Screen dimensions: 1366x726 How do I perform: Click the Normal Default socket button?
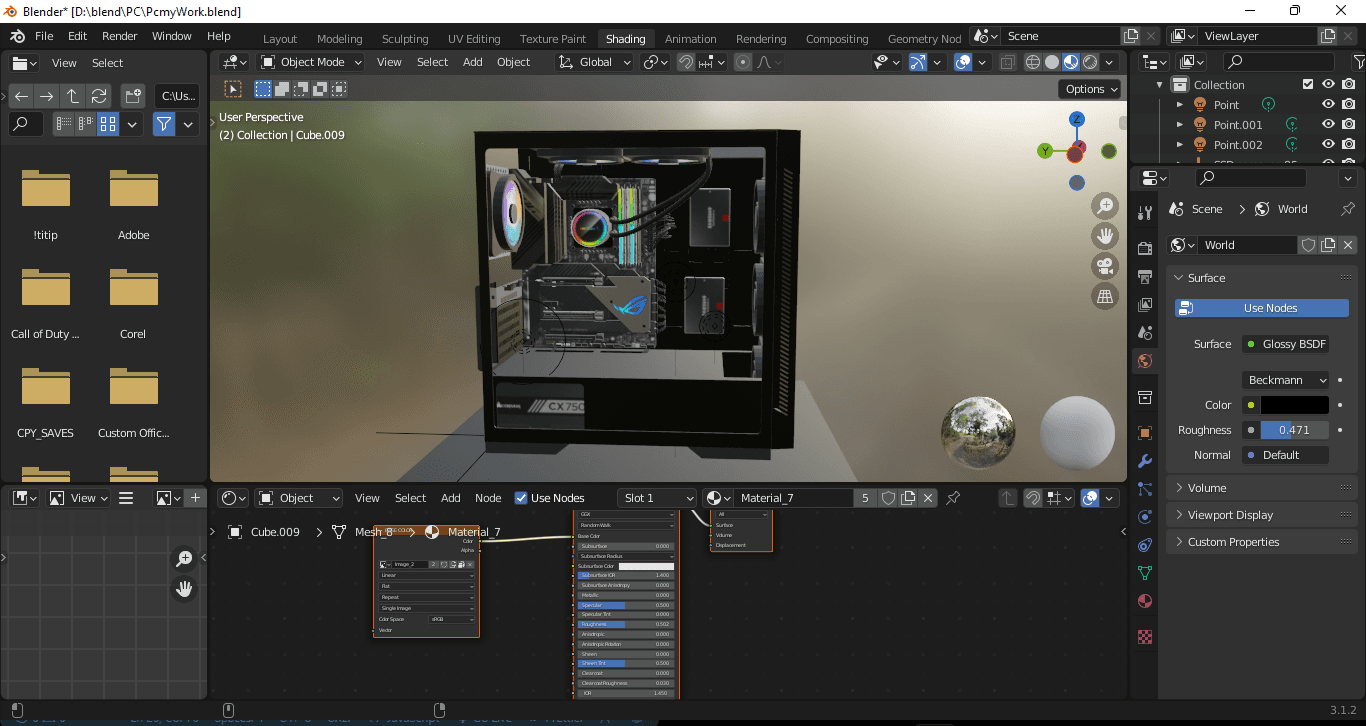(1285, 455)
